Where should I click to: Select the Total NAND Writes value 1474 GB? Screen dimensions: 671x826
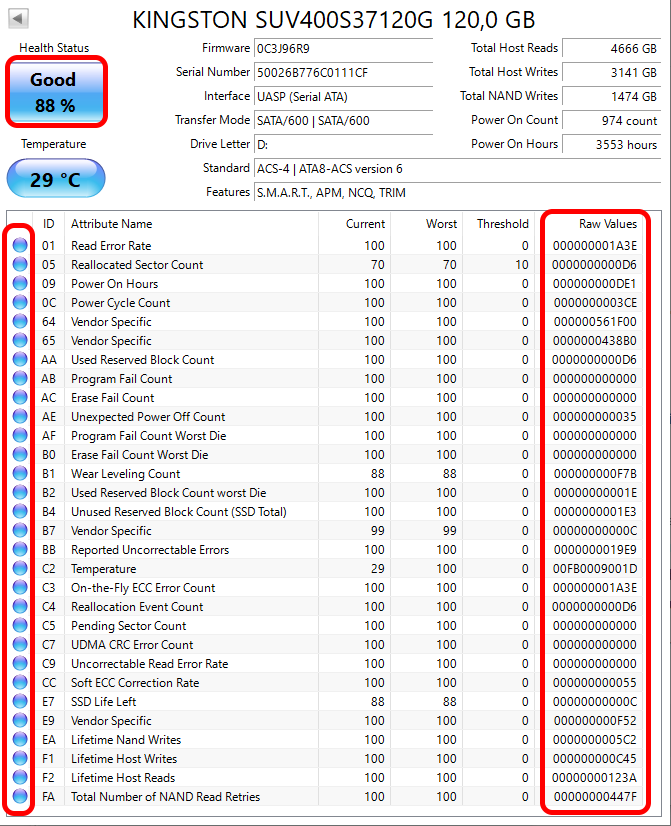point(611,96)
